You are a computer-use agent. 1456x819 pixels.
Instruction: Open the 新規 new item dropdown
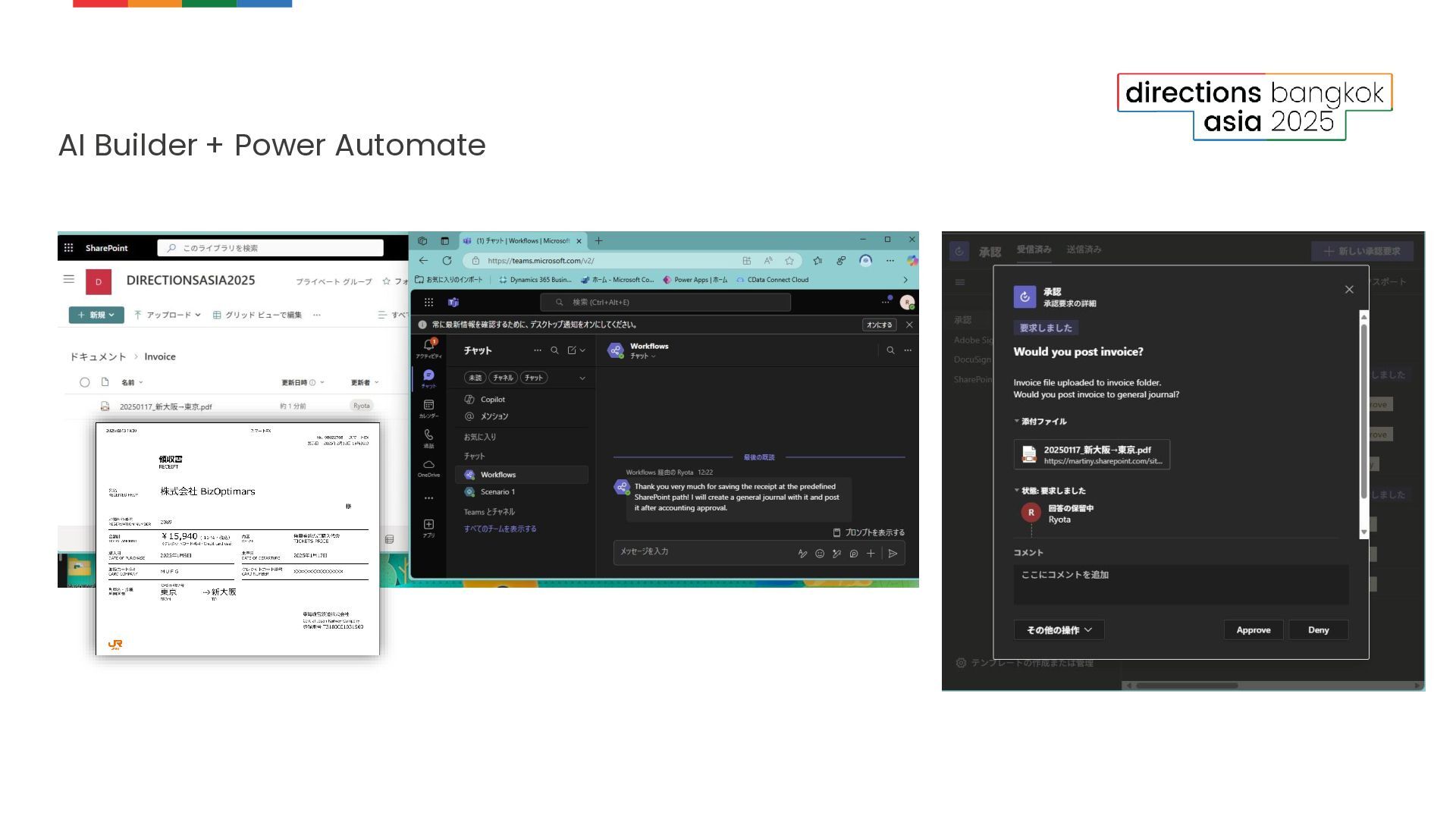click(96, 315)
